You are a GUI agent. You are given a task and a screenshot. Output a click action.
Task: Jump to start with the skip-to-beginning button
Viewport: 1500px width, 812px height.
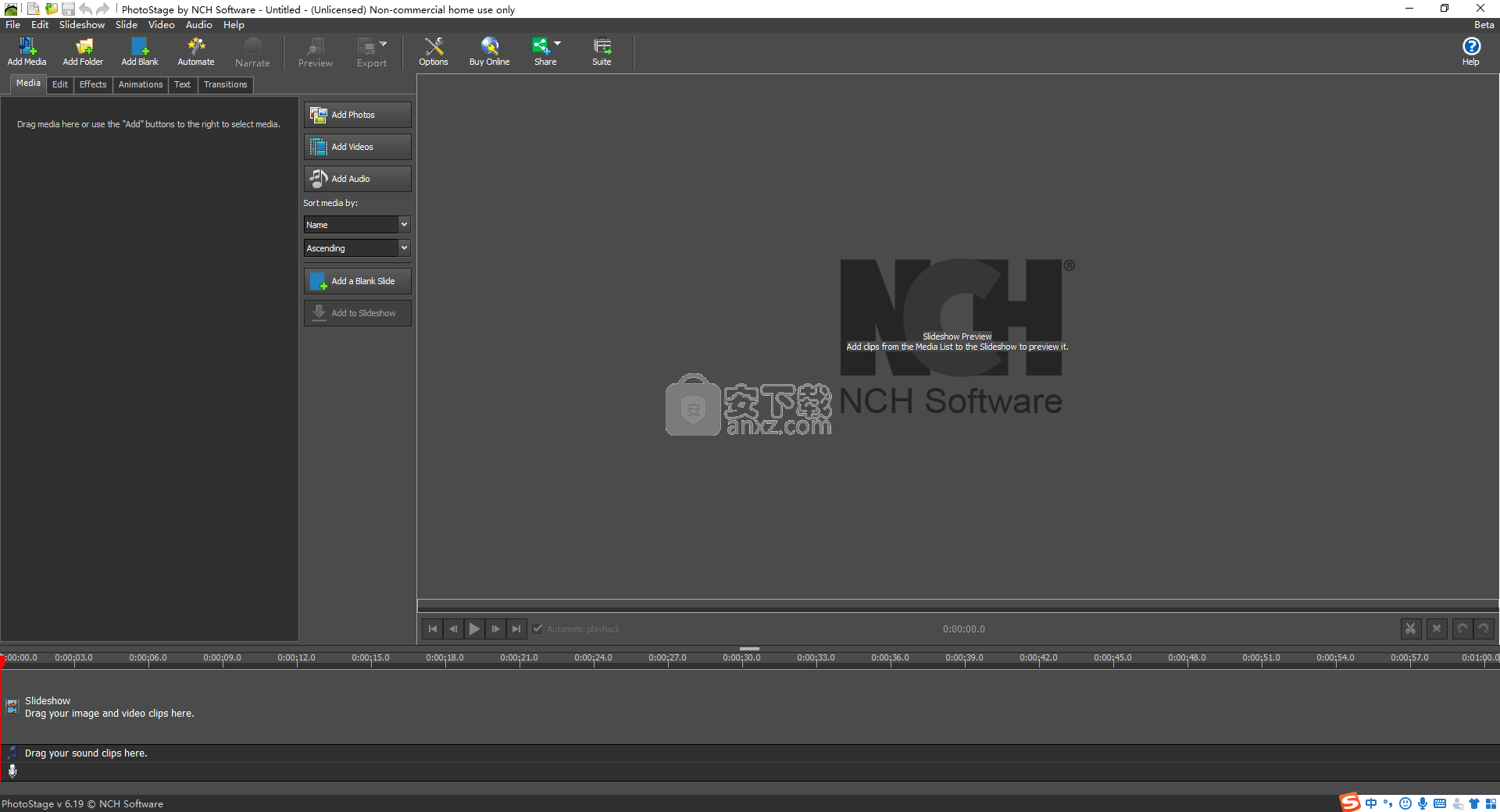click(433, 629)
